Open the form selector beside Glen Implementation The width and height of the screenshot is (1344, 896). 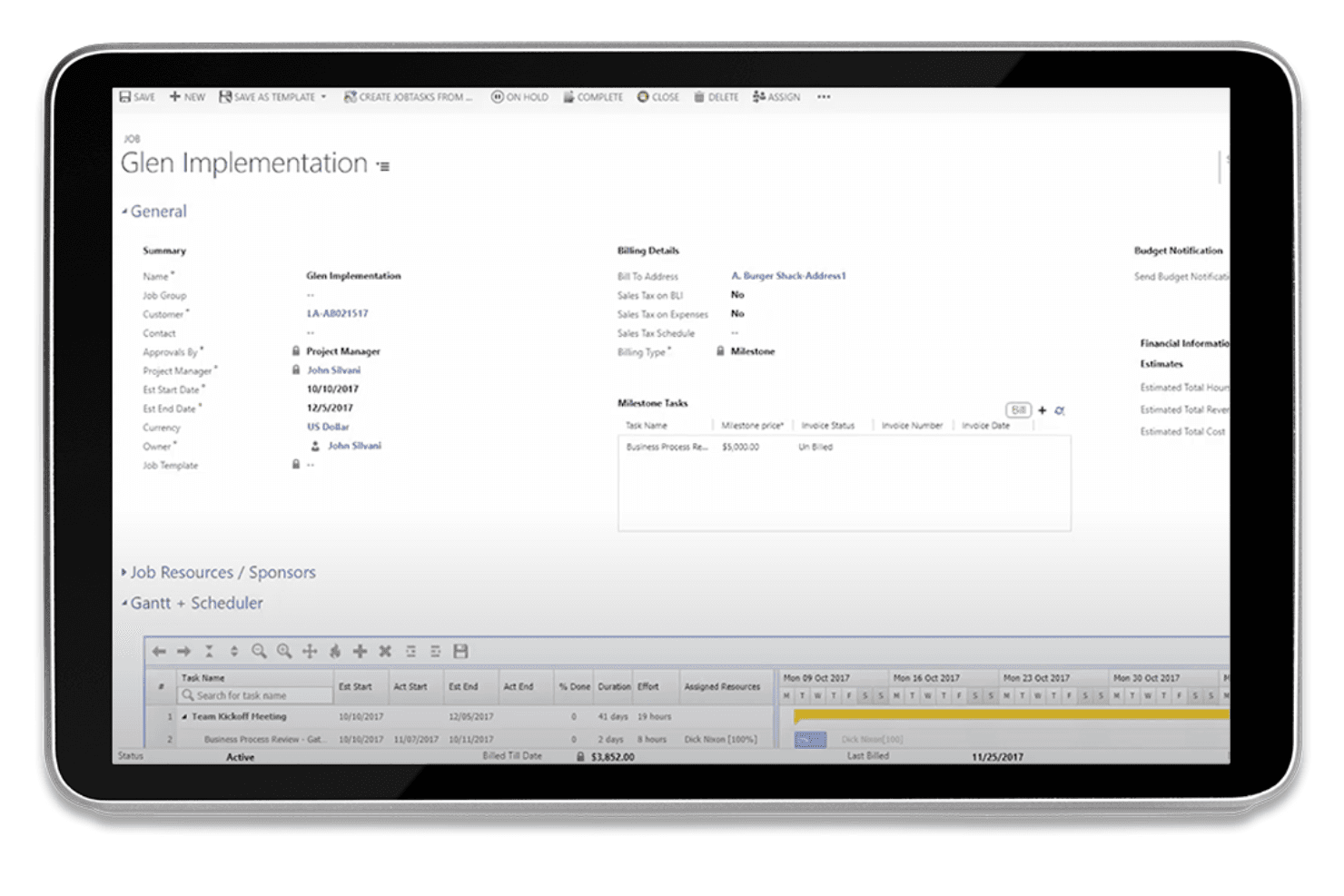pyautogui.click(x=383, y=166)
